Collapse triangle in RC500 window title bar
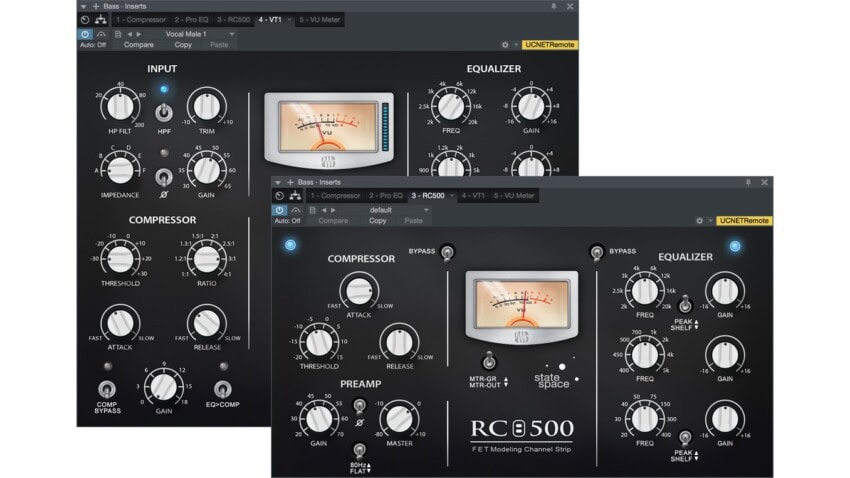Image resolution: width=850 pixels, height=478 pixels. (278, 183)
